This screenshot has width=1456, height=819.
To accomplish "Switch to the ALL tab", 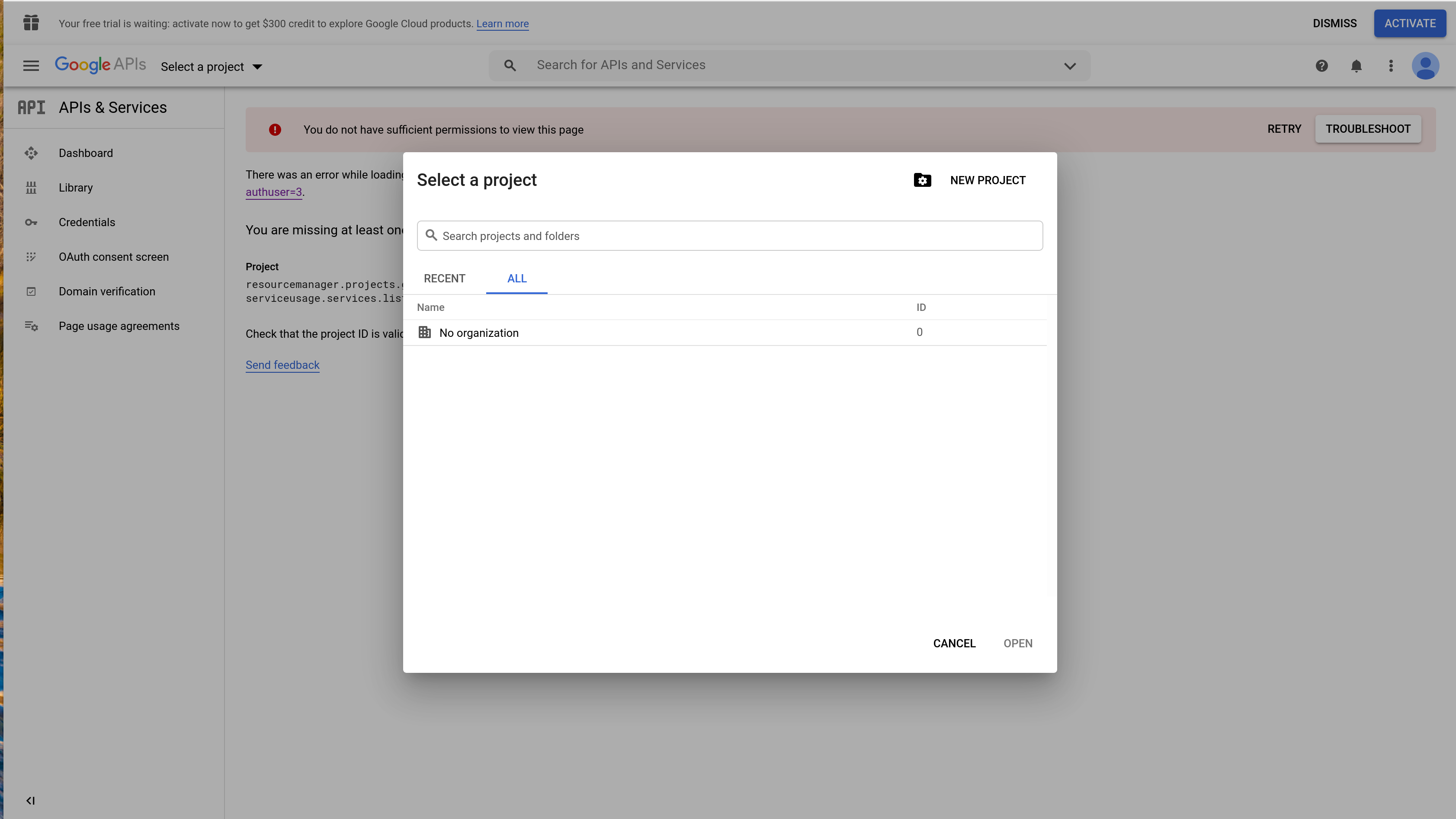I will (517, 278).
